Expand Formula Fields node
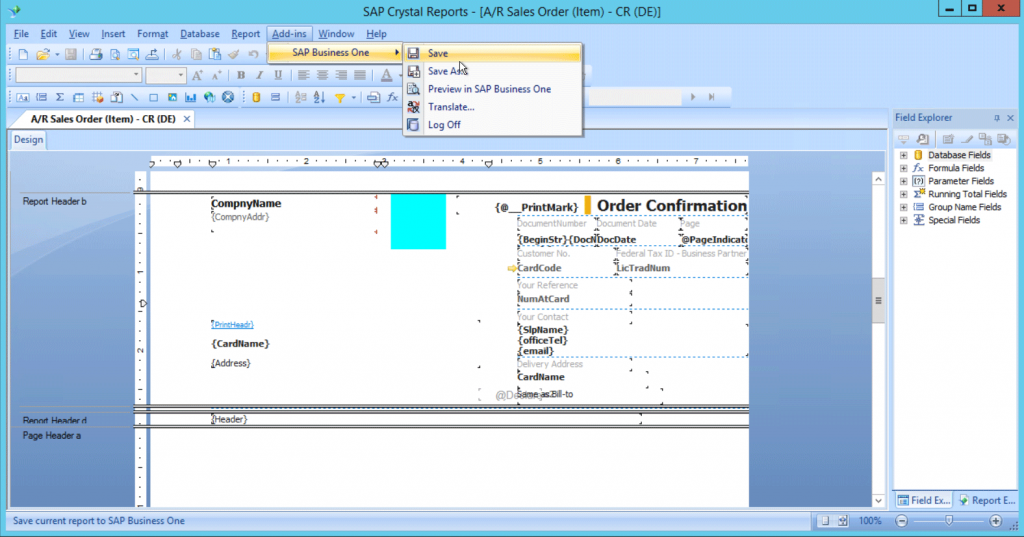This screenshot has height=537, width=1024. click(904, 169)
